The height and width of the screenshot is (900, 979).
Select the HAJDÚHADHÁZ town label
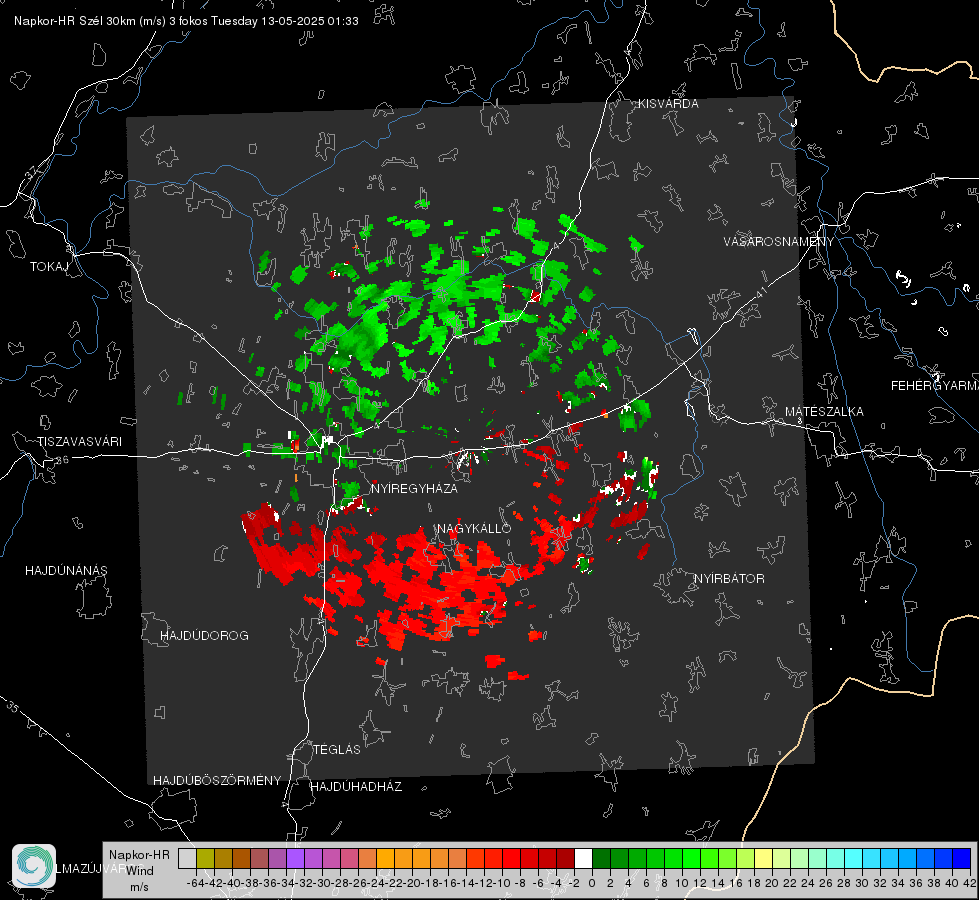coord(356,787)
